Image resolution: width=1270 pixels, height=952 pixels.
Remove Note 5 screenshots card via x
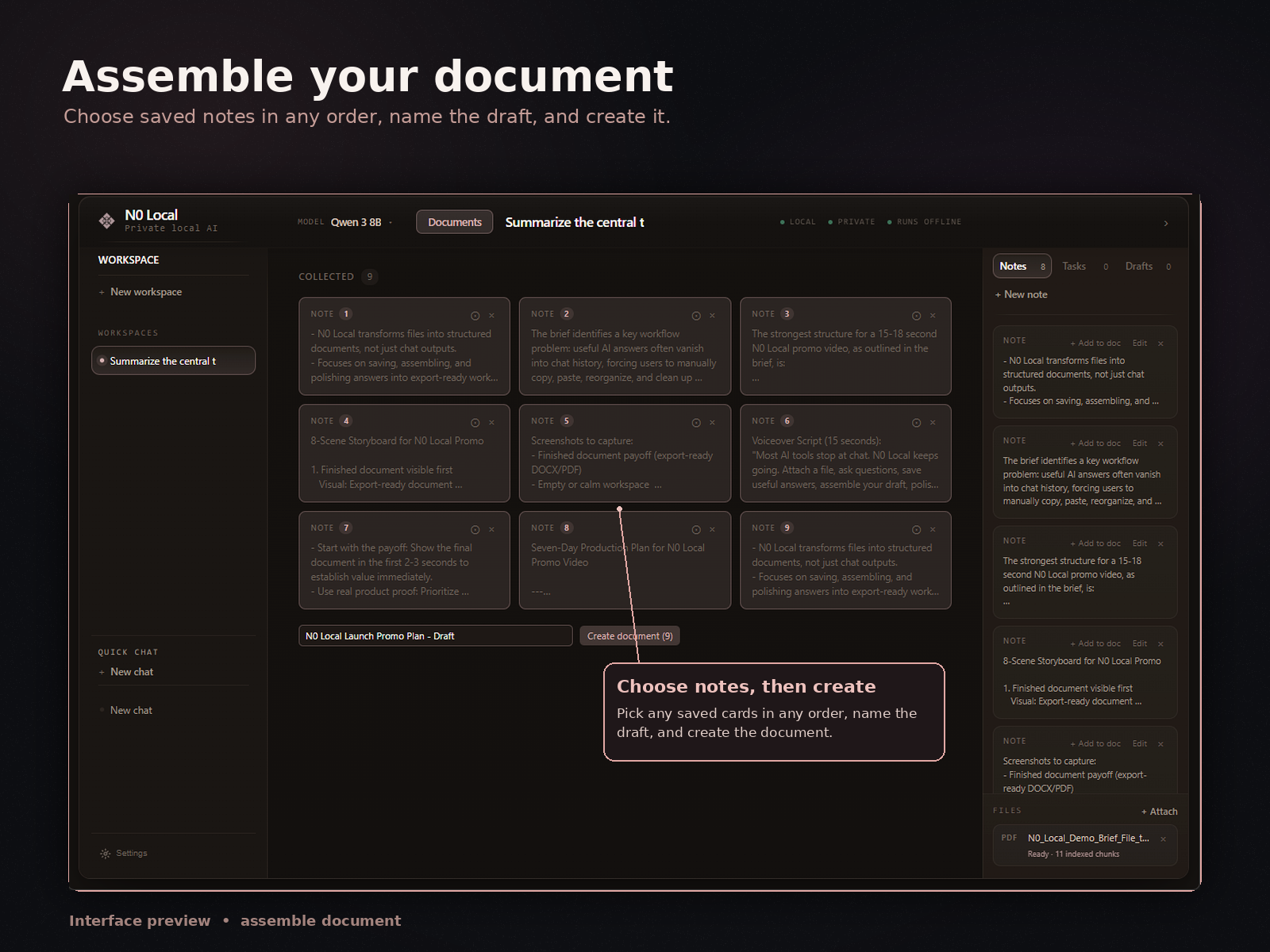(712, 423)
